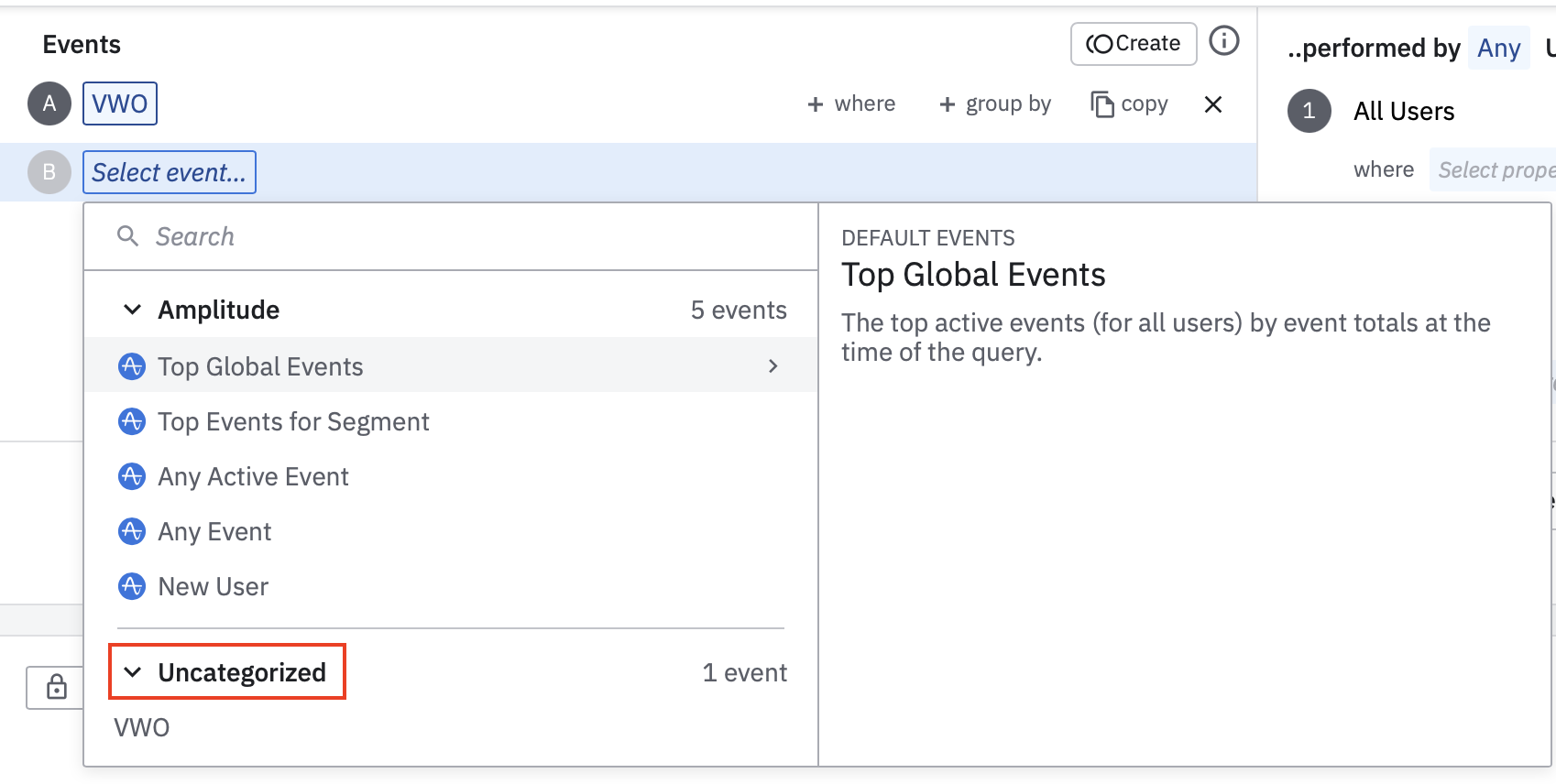This screenshot has height=784, width=1556.
Task: Click Amplitude icon beside Any Event
Action: point(132,531)
